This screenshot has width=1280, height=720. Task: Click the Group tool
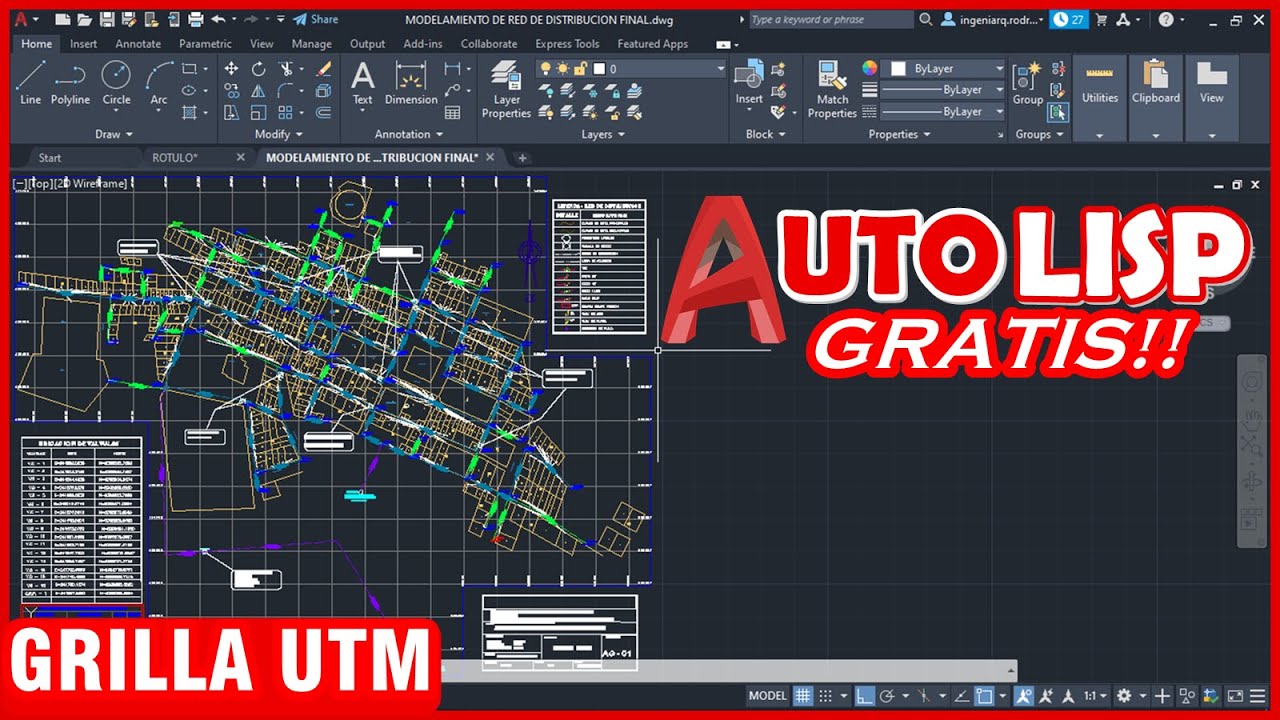pos(1027,83)
